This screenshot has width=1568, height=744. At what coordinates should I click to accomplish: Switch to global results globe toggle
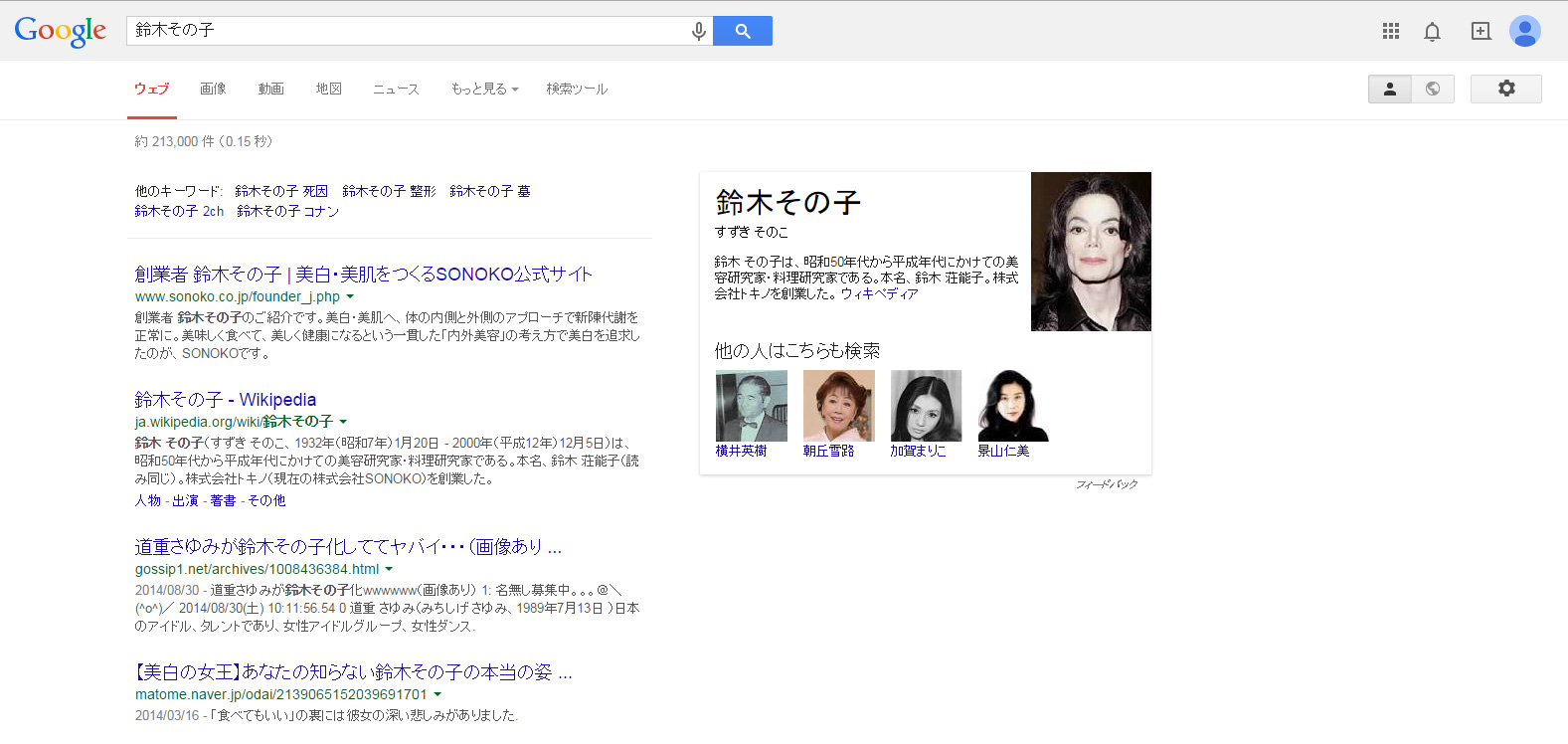(x=1433, y=89)
